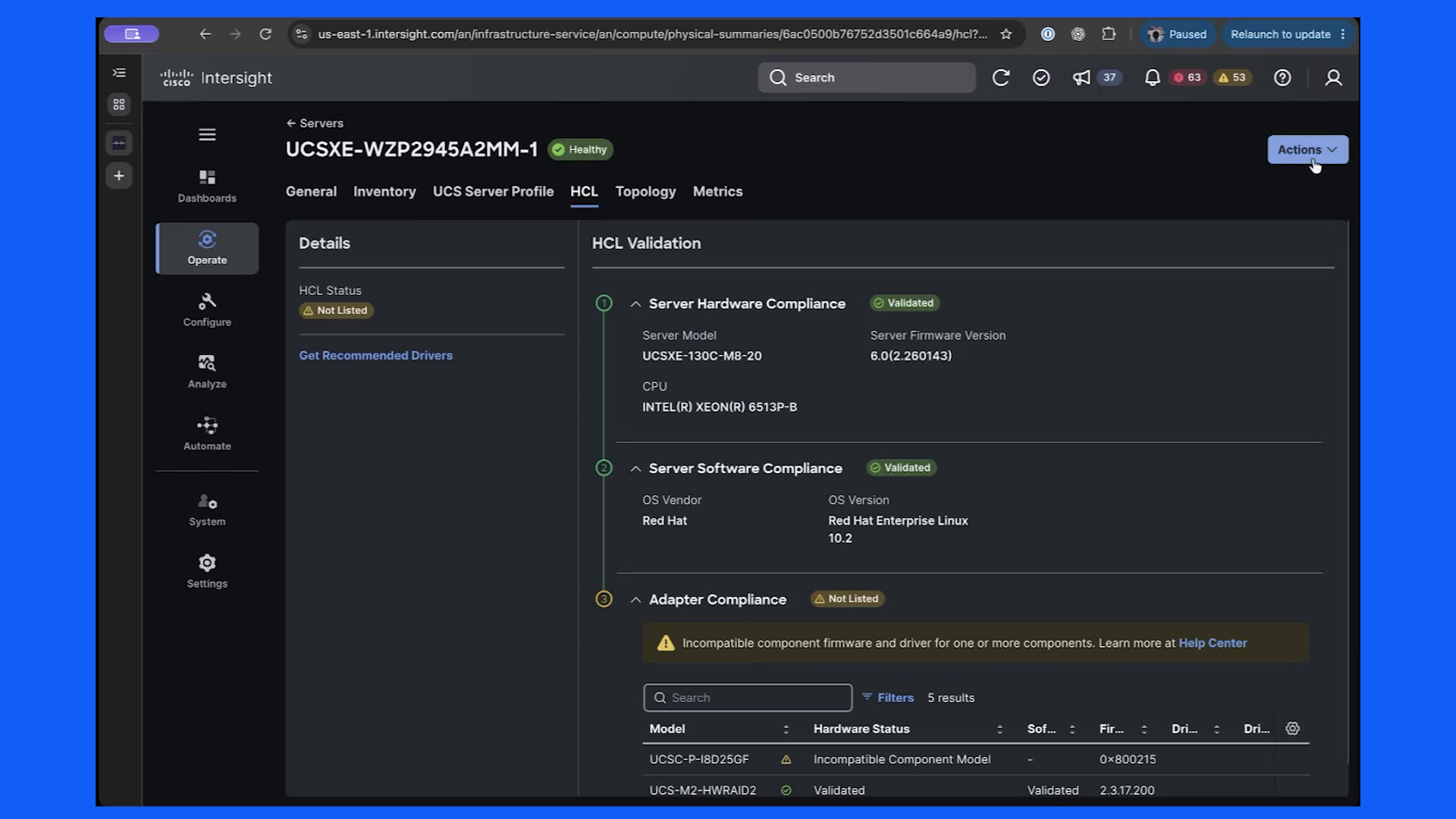Open the Automate section
The image size is (1456, 819).
[207, 434]
